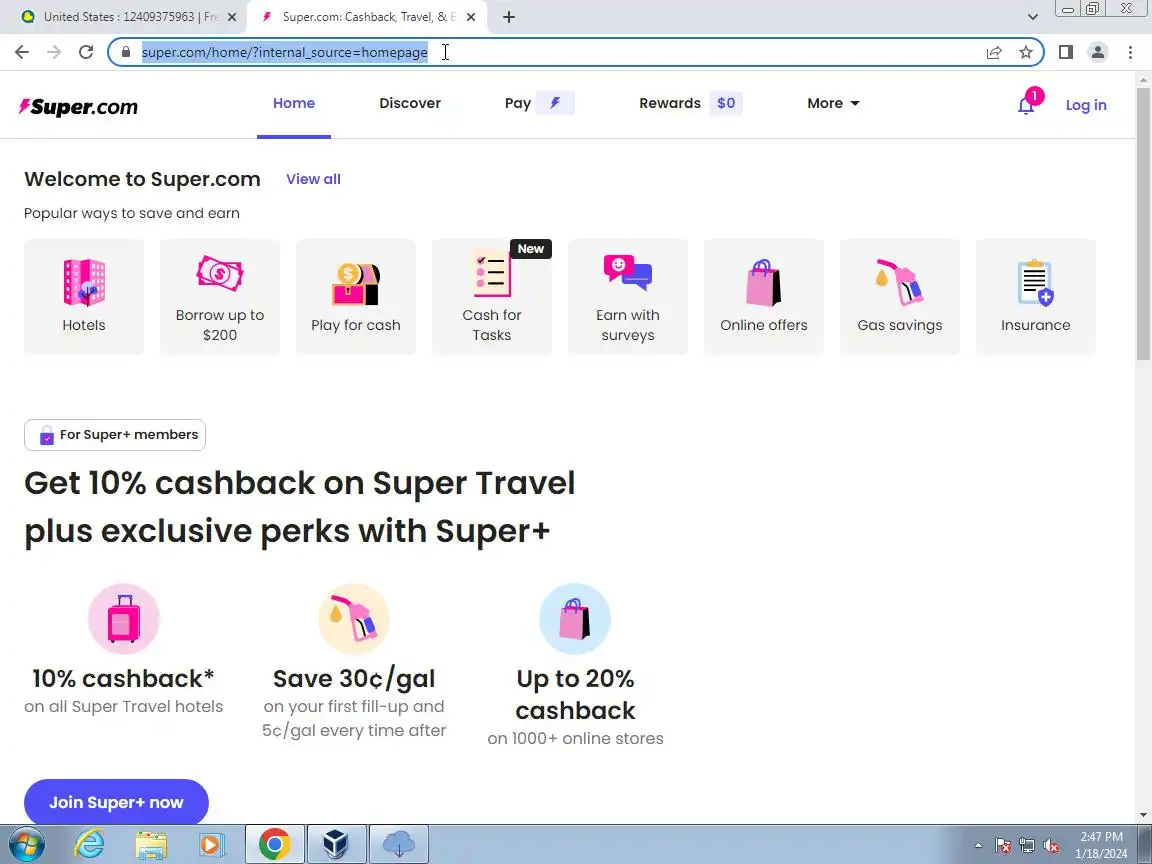Close the United States browser tab

232,17
